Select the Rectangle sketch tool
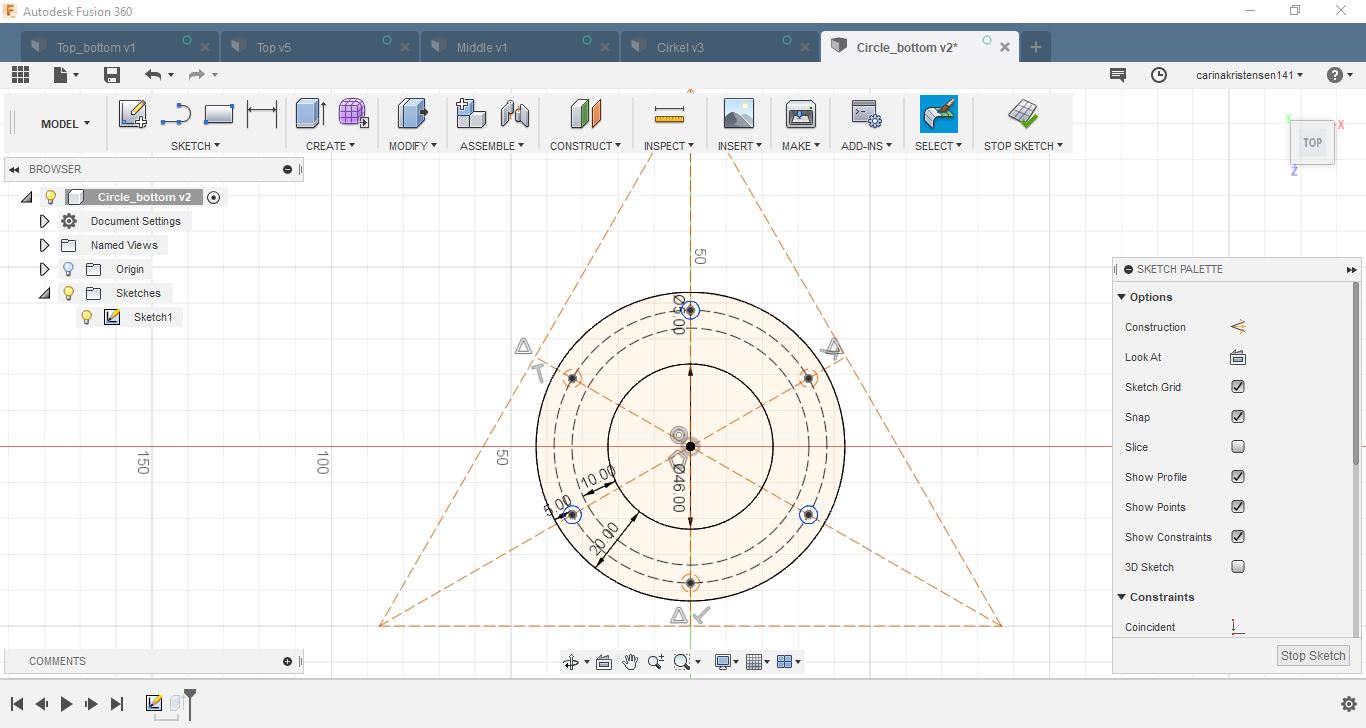The width and height of the screenshot is (1366, 728). tap(218, 114)
